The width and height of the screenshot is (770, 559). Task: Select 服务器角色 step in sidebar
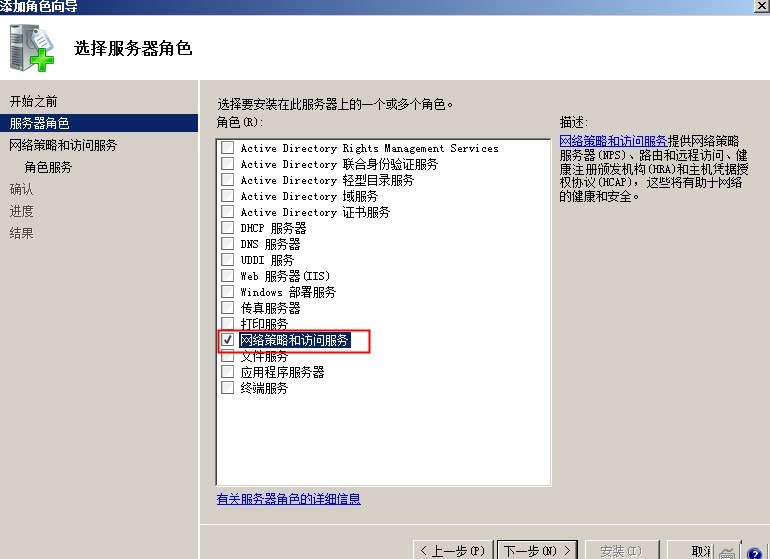[x=99, y=123]
